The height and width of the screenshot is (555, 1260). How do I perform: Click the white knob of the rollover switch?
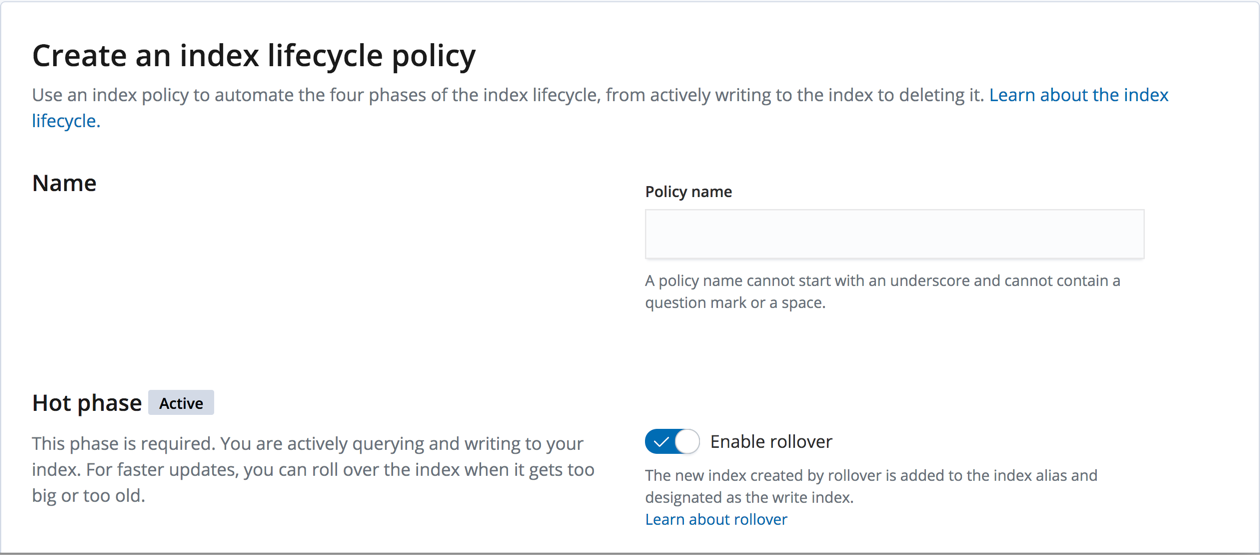tap(686, 441)
